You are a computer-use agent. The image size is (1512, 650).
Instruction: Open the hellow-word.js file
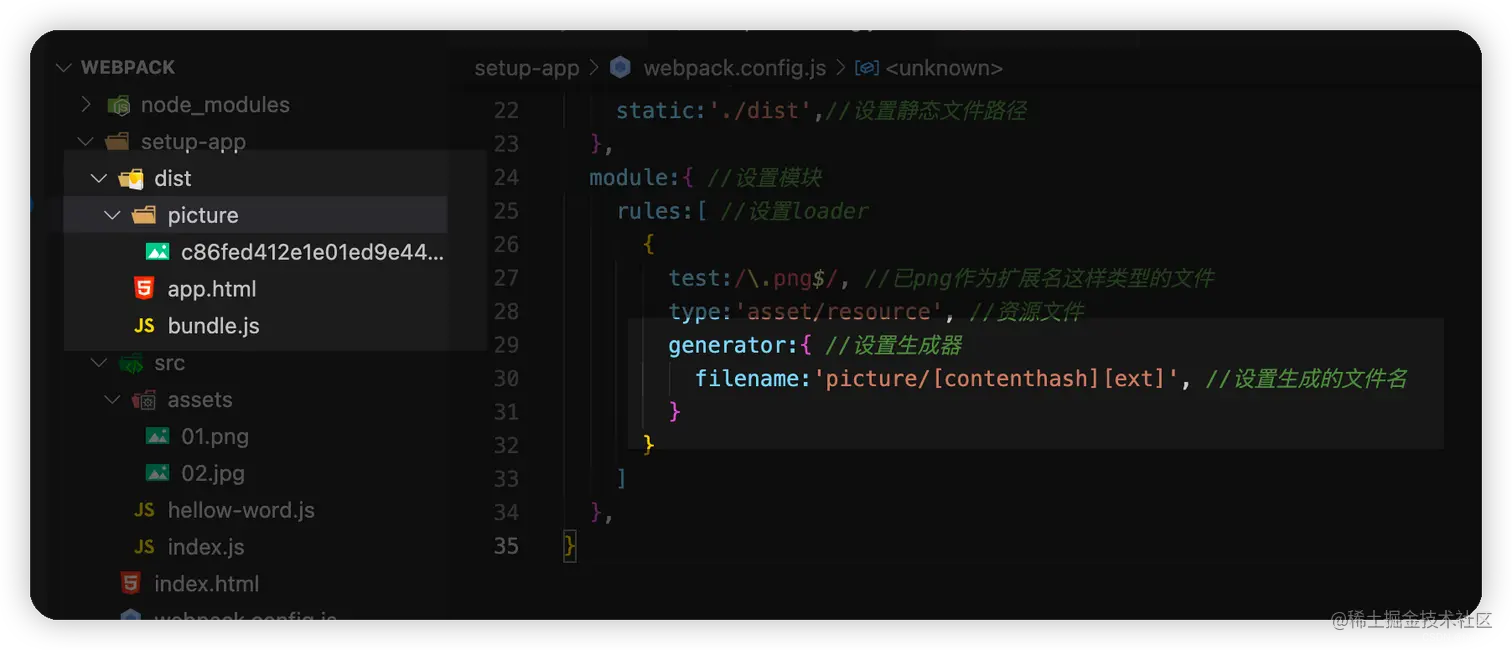pos(241,510)
